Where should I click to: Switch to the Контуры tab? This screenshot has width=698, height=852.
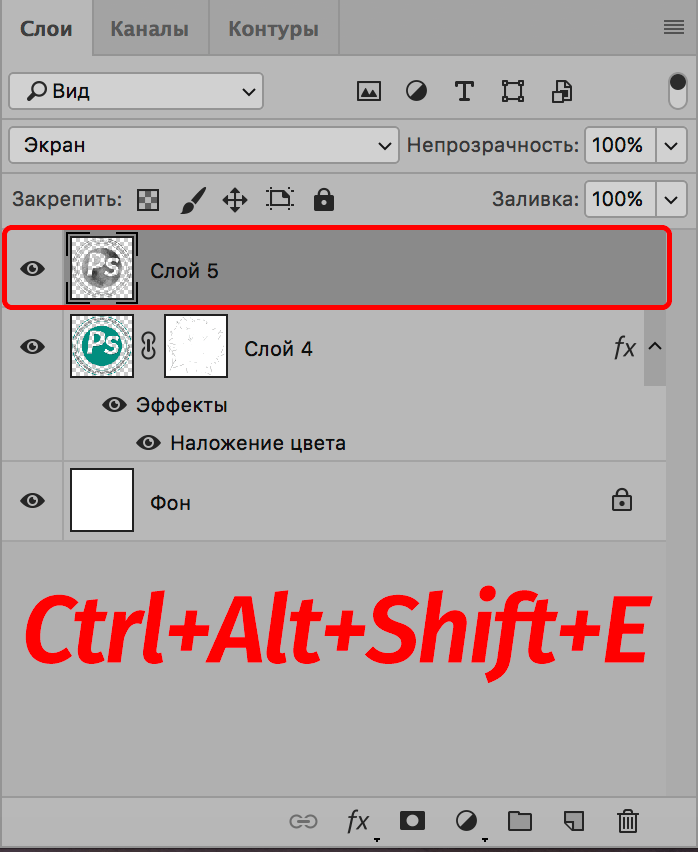tap(273, 28)
